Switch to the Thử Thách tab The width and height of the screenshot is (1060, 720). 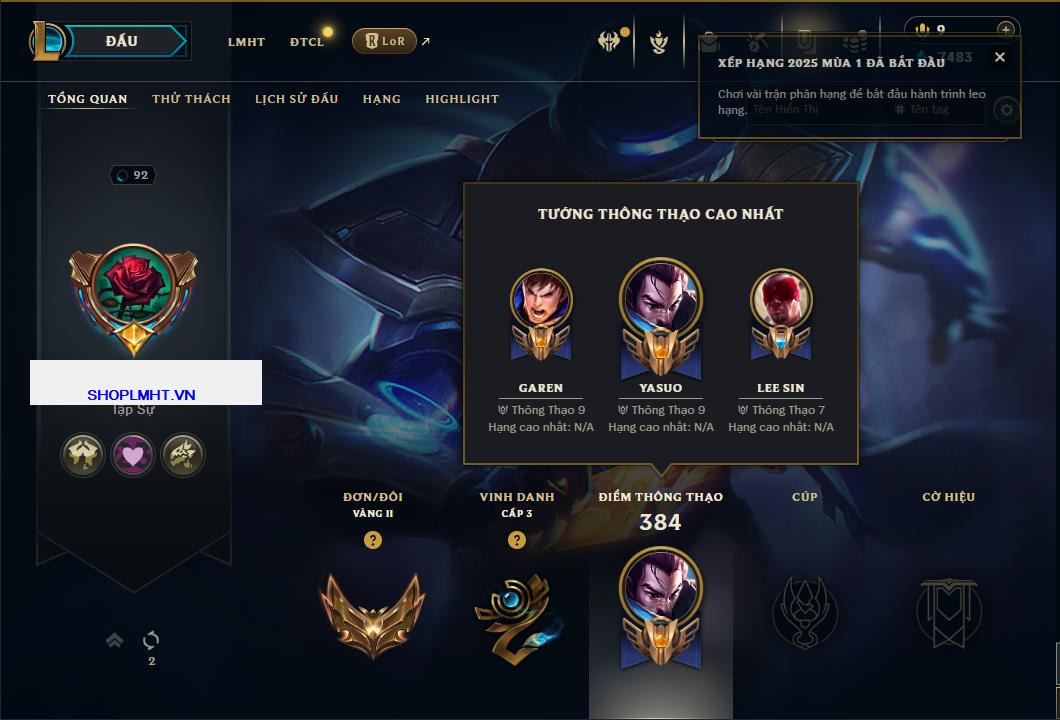[x=191, y=99]
